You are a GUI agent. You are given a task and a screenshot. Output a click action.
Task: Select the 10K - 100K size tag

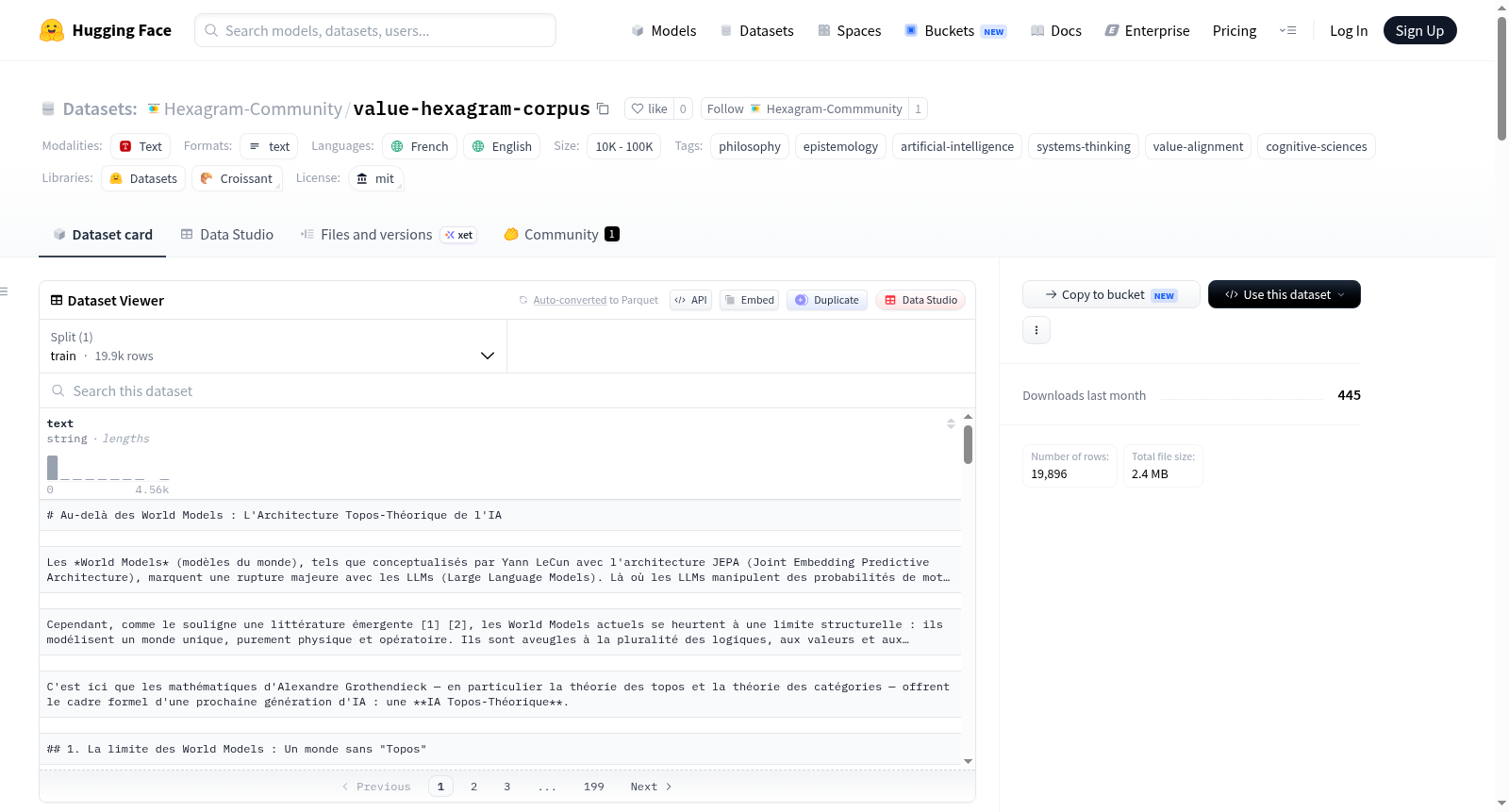point(624,146)
